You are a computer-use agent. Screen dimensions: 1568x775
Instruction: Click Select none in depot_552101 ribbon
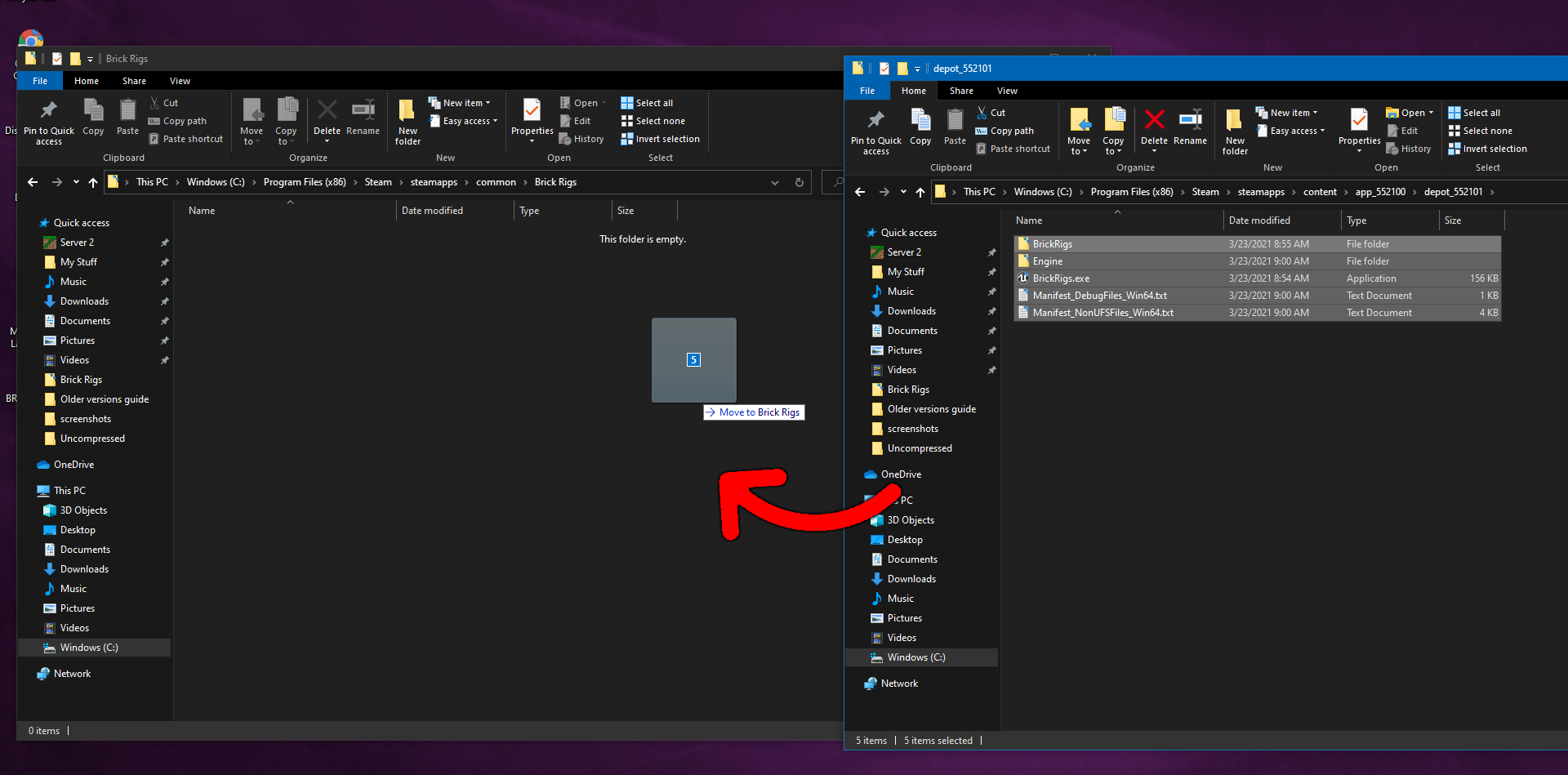pos(1480,131)
